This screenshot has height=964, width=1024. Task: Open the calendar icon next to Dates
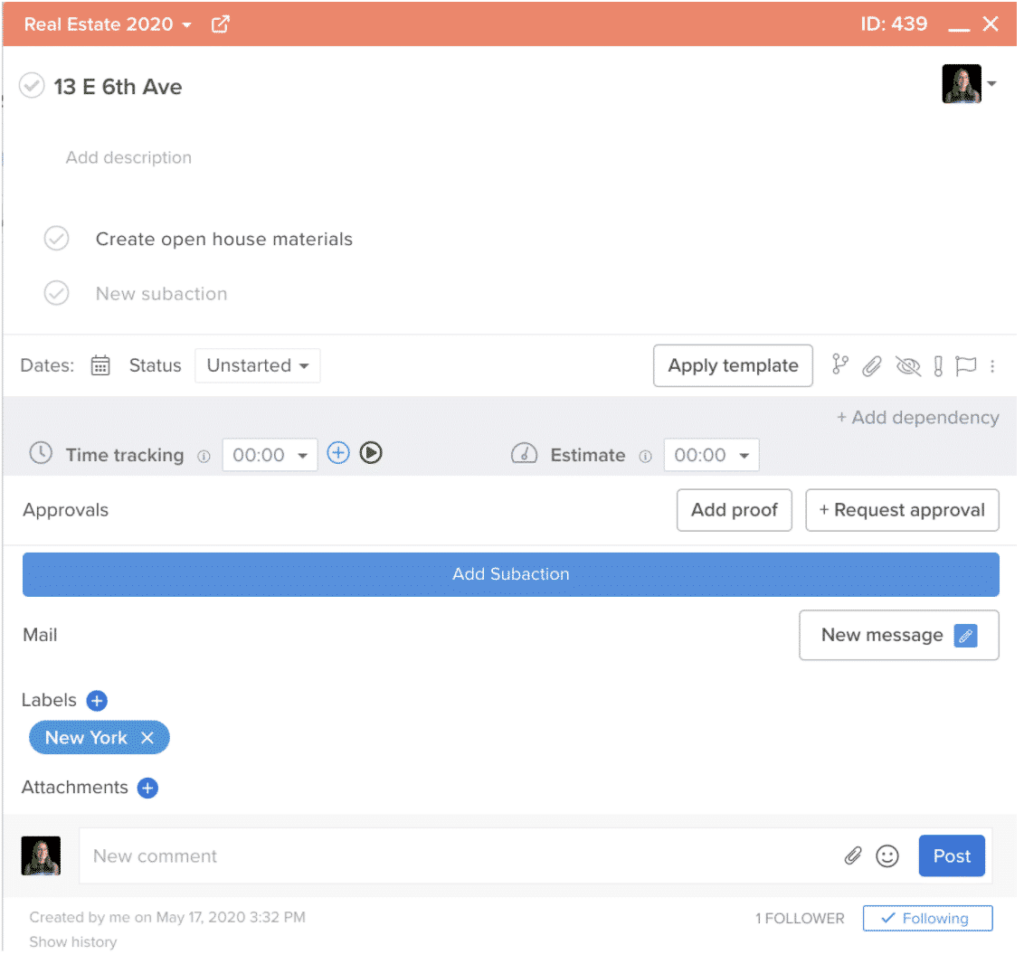click(100, 365)
